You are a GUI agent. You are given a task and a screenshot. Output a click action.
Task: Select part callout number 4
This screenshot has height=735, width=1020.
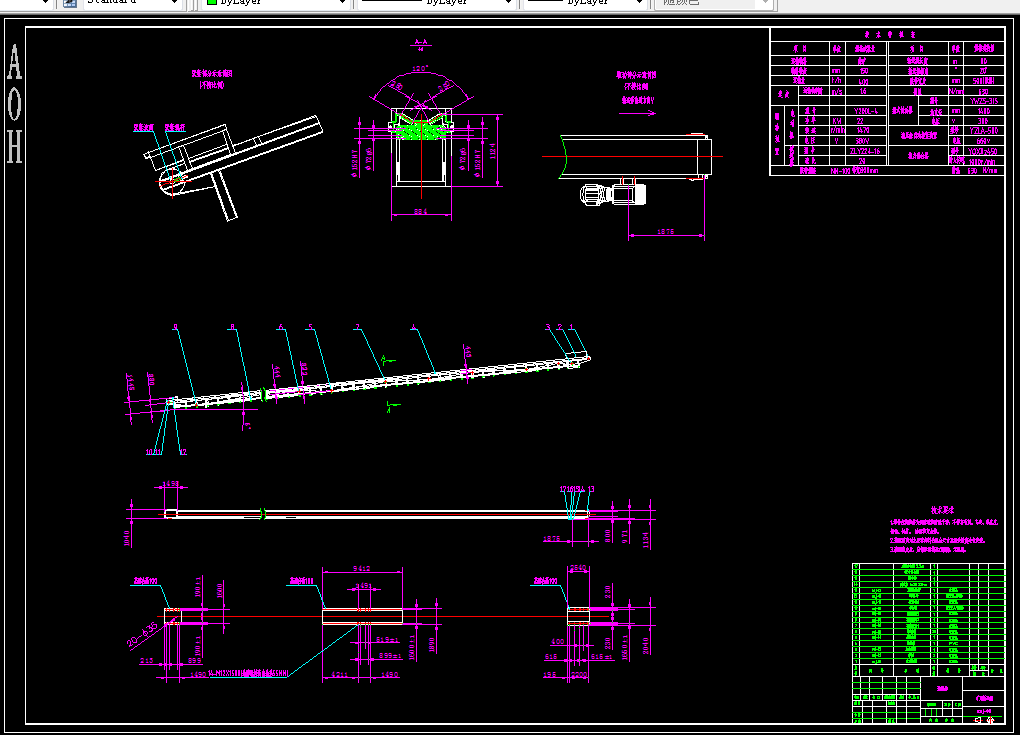coord(414,327)
